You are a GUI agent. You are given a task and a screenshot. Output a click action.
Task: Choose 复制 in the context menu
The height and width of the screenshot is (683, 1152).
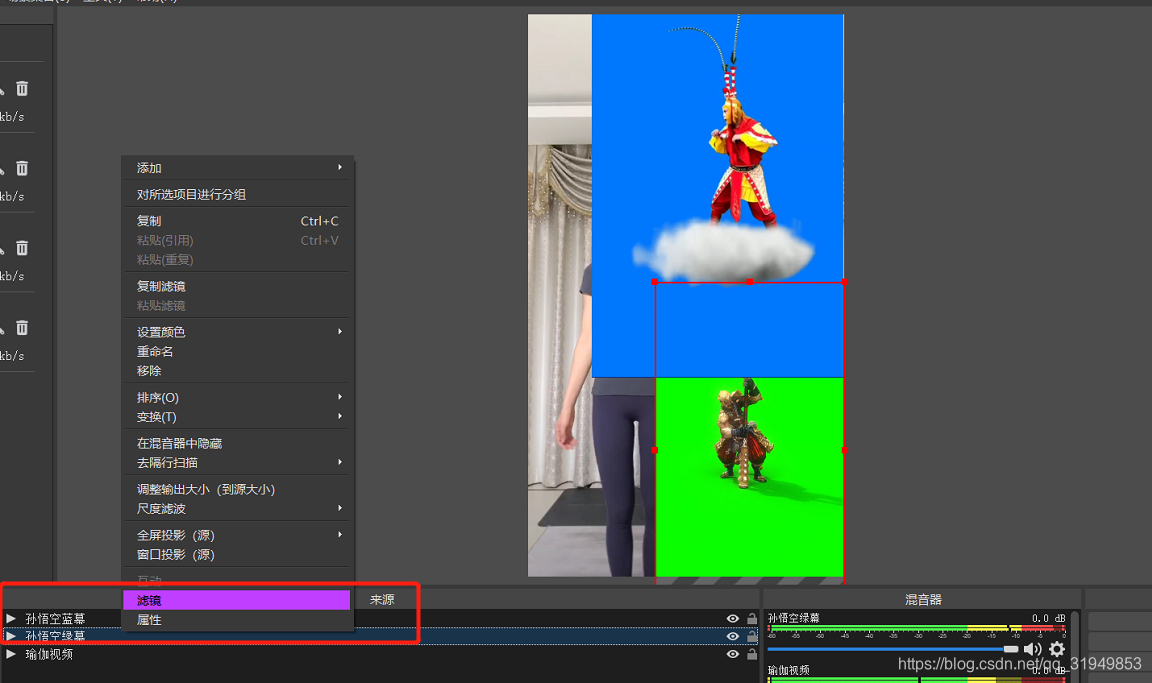pyautogui.click(x=237, y=220)
